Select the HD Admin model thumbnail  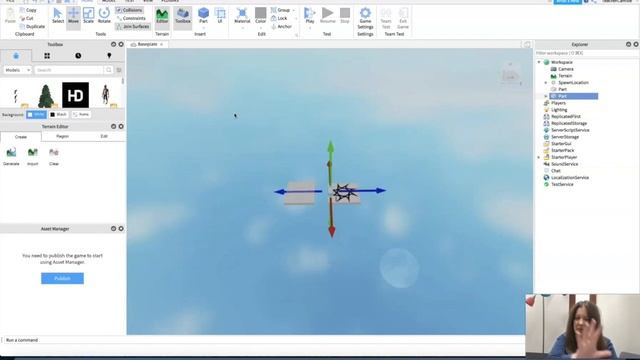click(76, 95)
